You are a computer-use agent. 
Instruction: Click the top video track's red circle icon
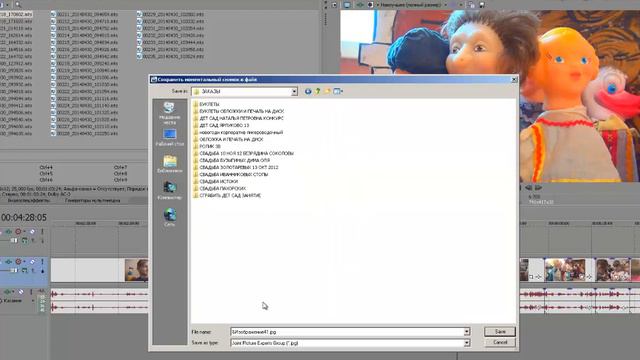click(x=18, y=231)
